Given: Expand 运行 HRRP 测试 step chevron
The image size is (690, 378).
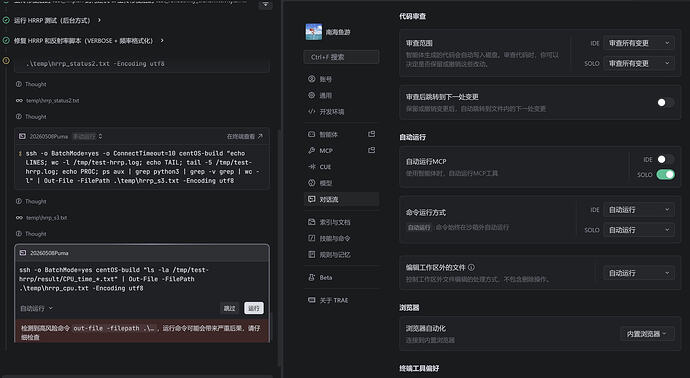Looking at the screenshot, I should tap(99, 20).
